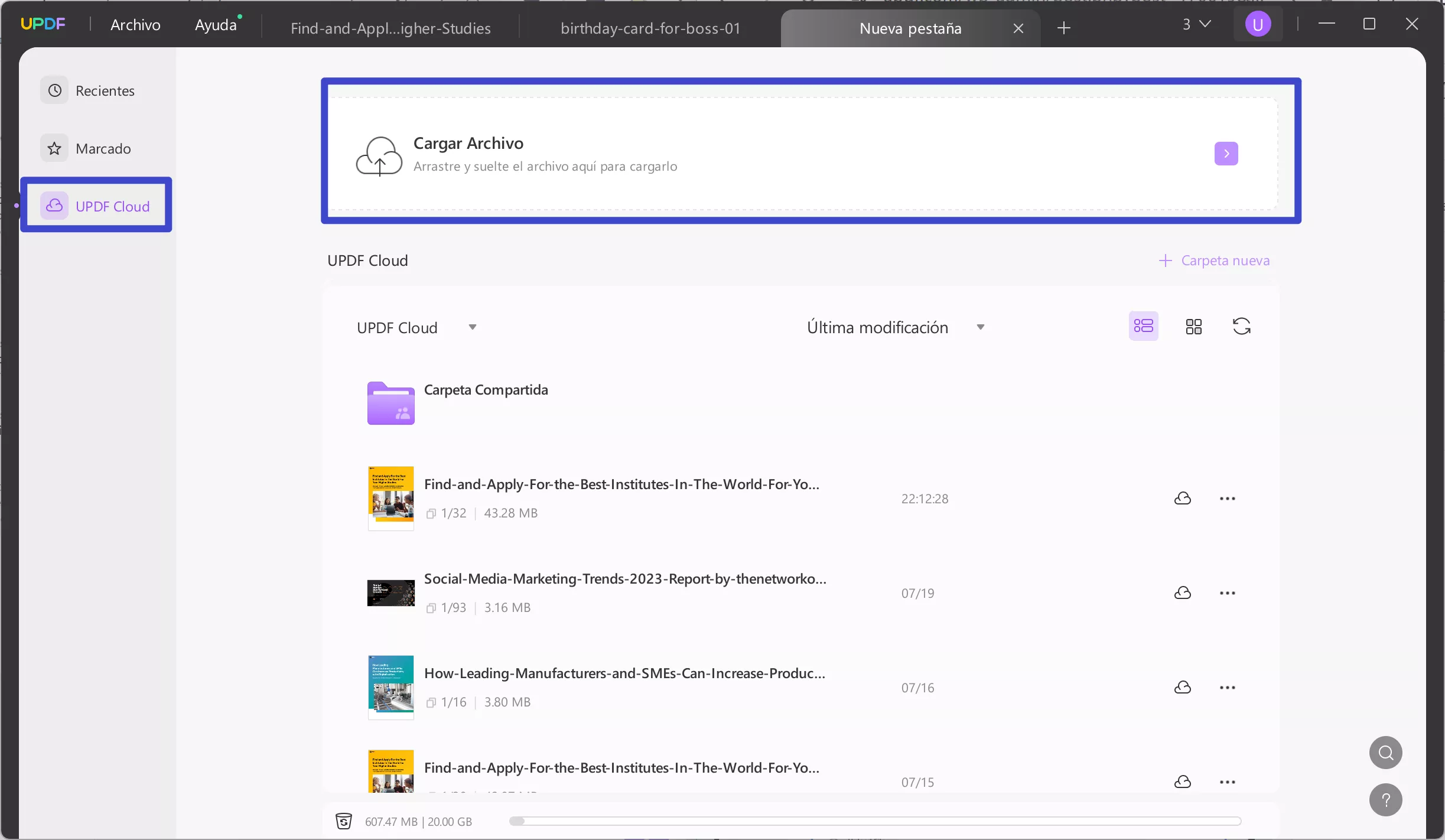Open the Última modificación sort dropdown
Viewport: 1445px width, 840px height.
pos(896,327)
